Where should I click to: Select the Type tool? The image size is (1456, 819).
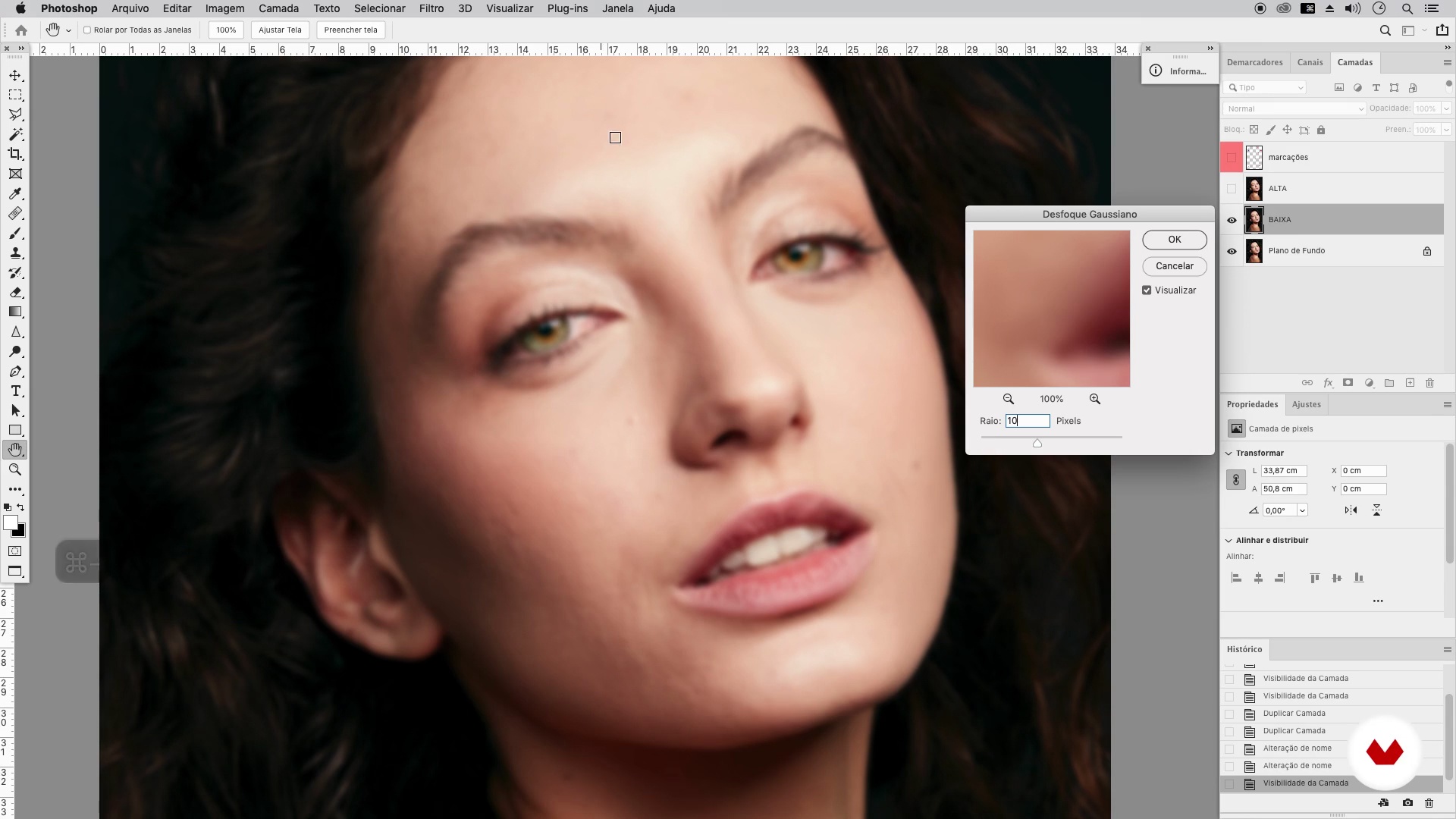15,391
